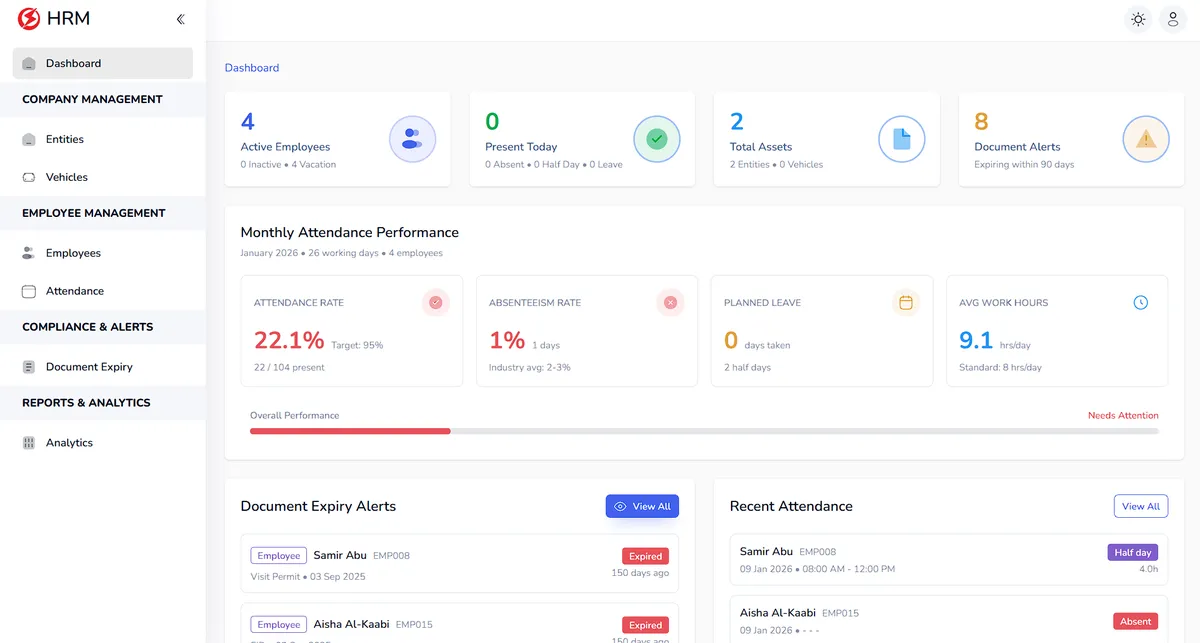Screen dimensions: 1200x643
Task: Click the 'Total Assets' card label
Action: (761, 147)
